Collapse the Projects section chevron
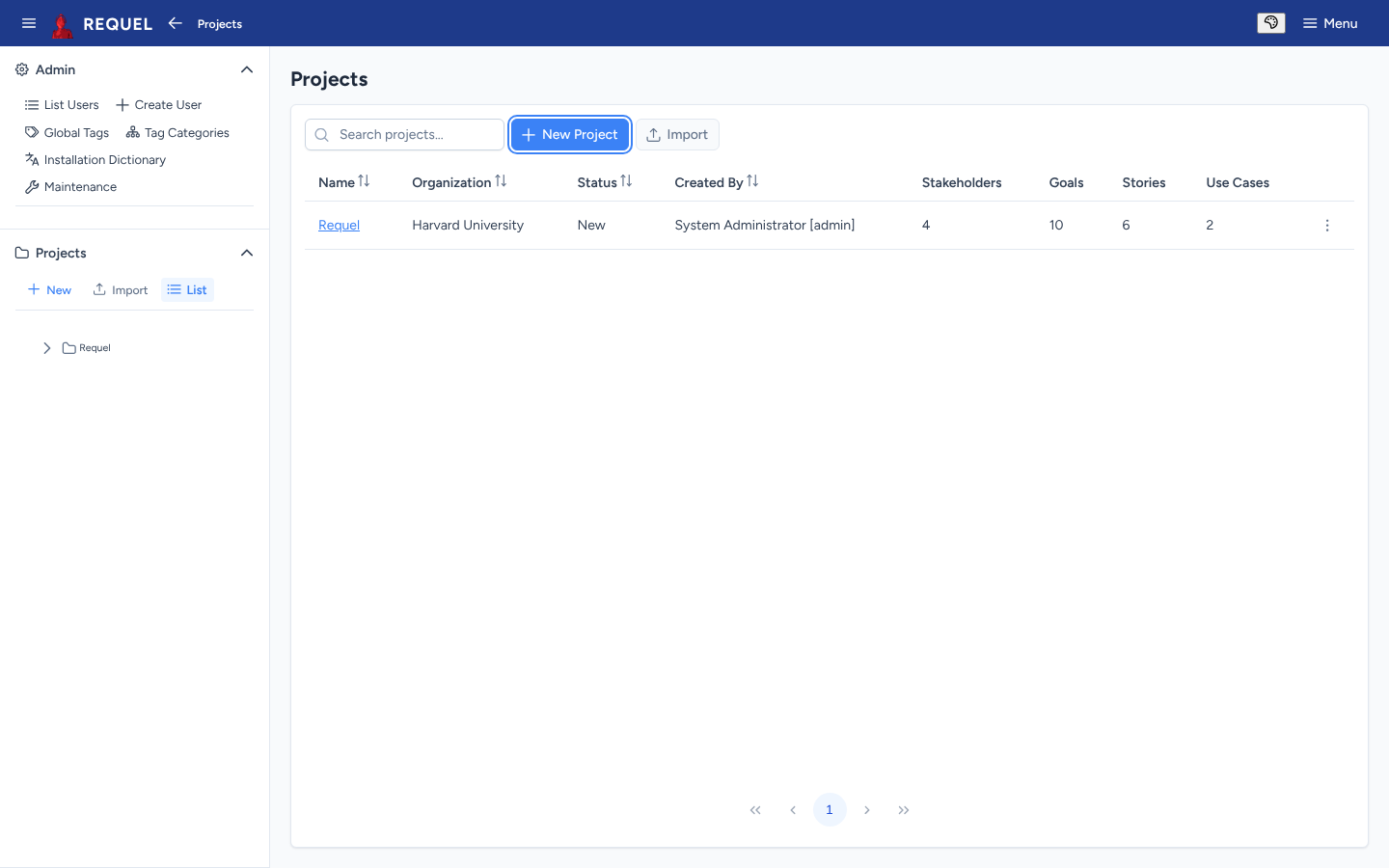Viewport: 1389px width, 868px height. (247, 253)
